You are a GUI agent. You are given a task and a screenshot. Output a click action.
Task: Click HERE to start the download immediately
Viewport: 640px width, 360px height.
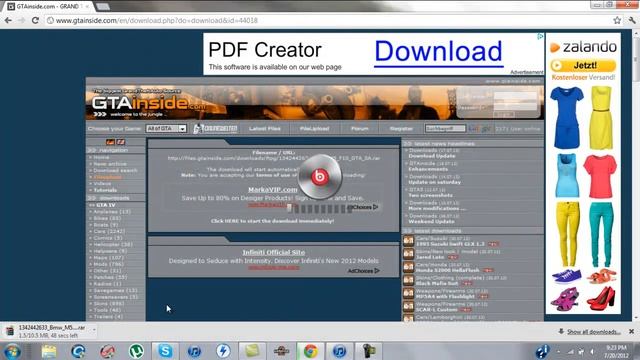(272, 221)
